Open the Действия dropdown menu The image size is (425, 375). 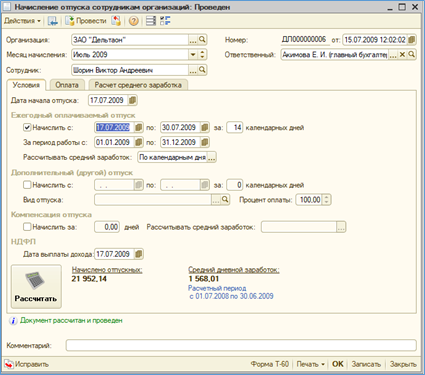tap(22, 21)
